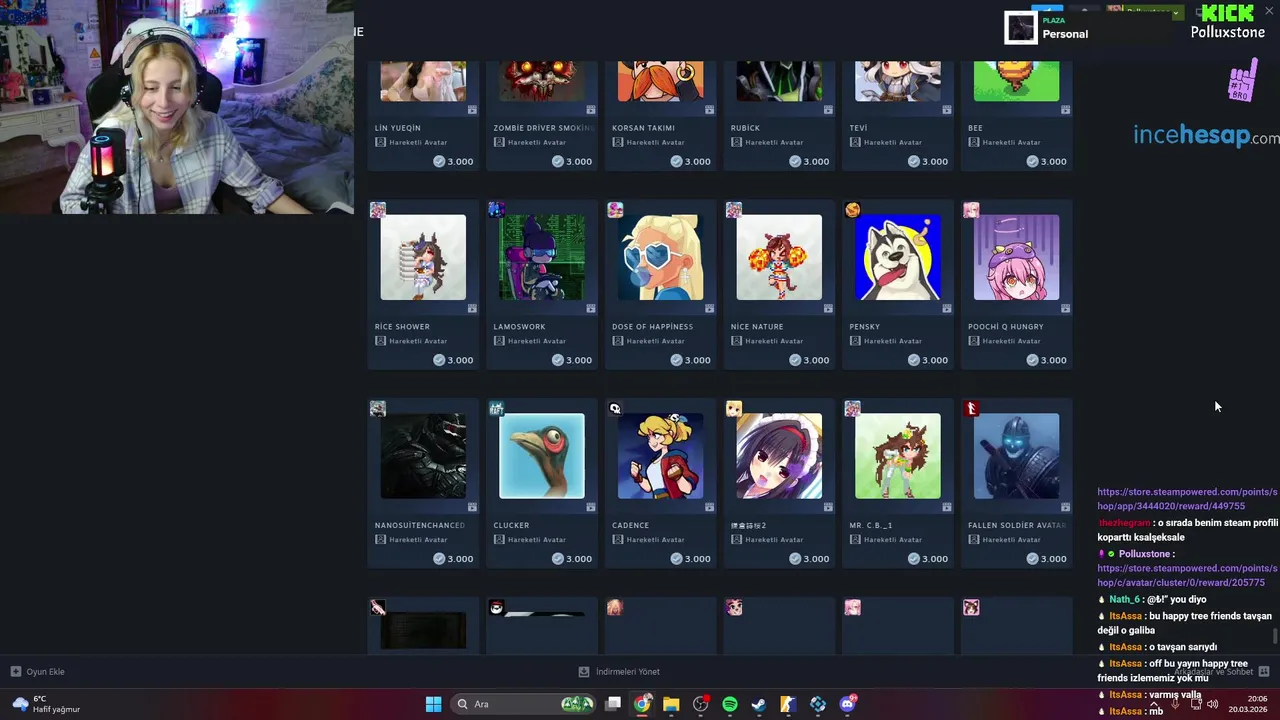The image size is (1280, 720).
Task: Open the Cadence game icon badge
Action: (615, 409)
